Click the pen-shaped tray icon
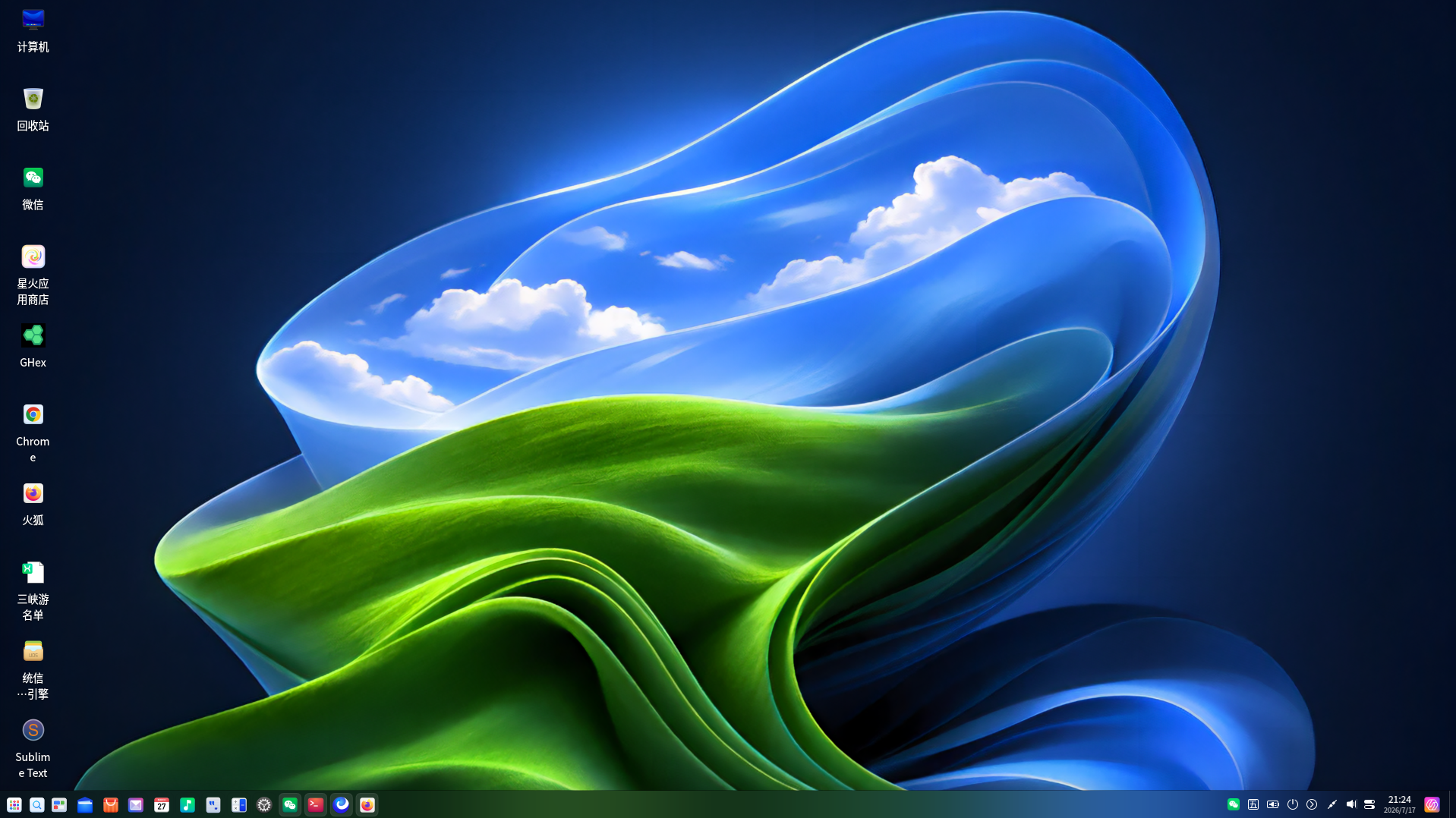The height and width of the screenshot is (818, 1456). pos(1332,804)
